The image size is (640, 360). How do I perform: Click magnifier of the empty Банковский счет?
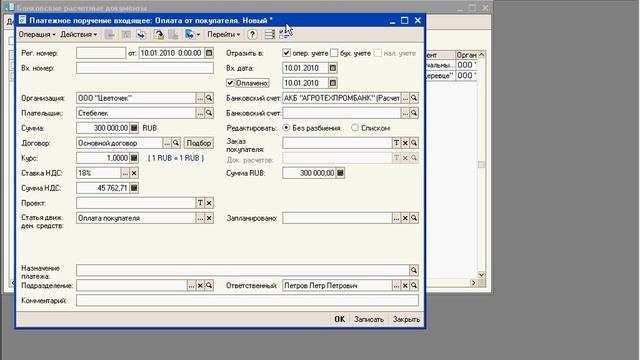click(414, 113)
